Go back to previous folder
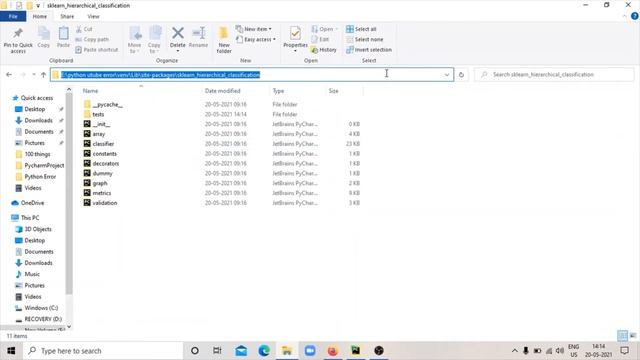The image size is (640, 360). (x=9, y=75)
